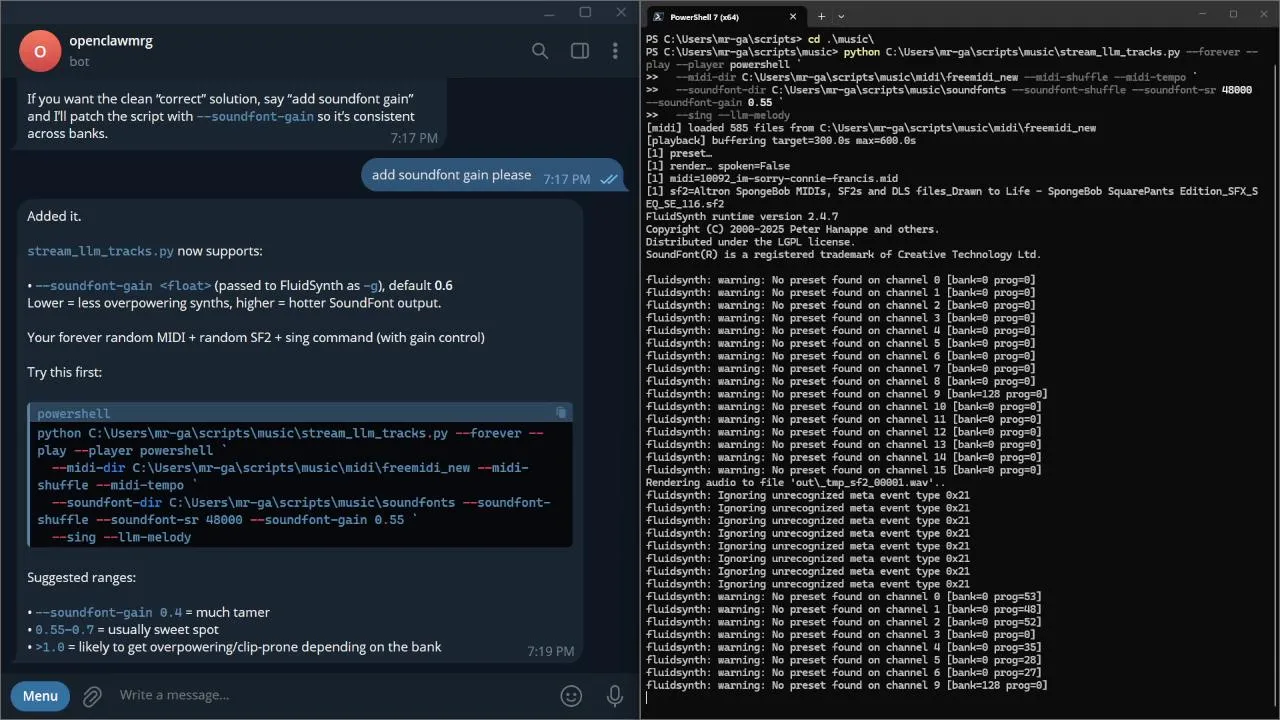Click 'Distributed under the LGPL license.' line

[x=751, y=242]
